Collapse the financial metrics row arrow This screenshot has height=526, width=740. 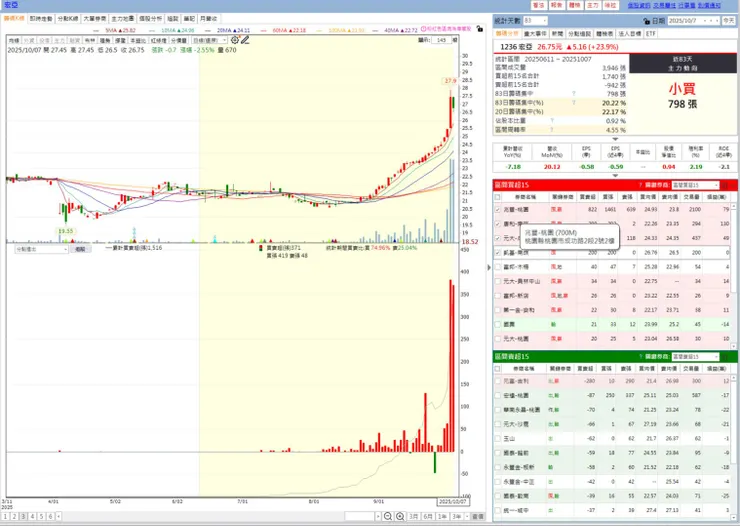[615, 175]
